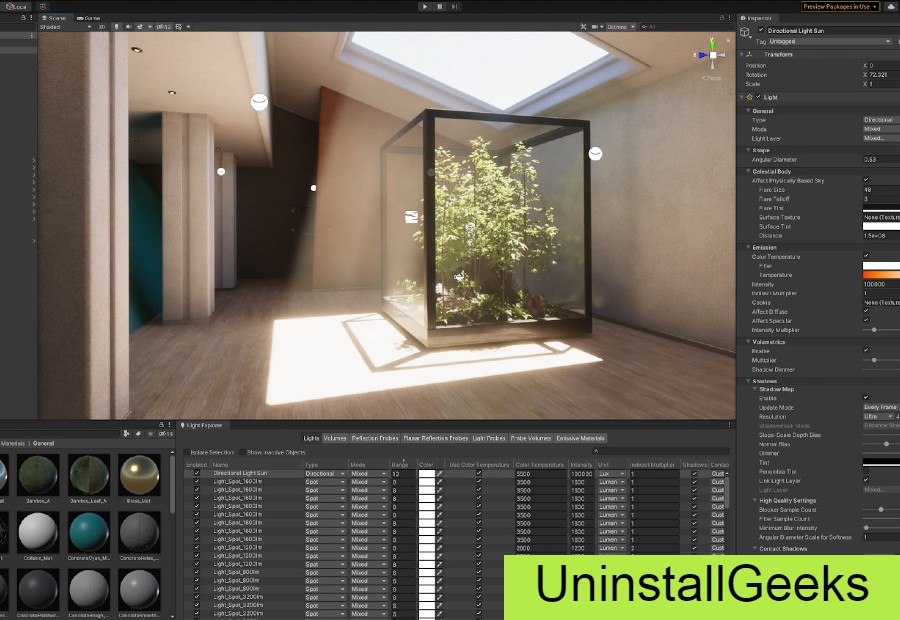Toggle the scene grid icon
The width and height of the screenshot is (900, 620).
[179, 27]
